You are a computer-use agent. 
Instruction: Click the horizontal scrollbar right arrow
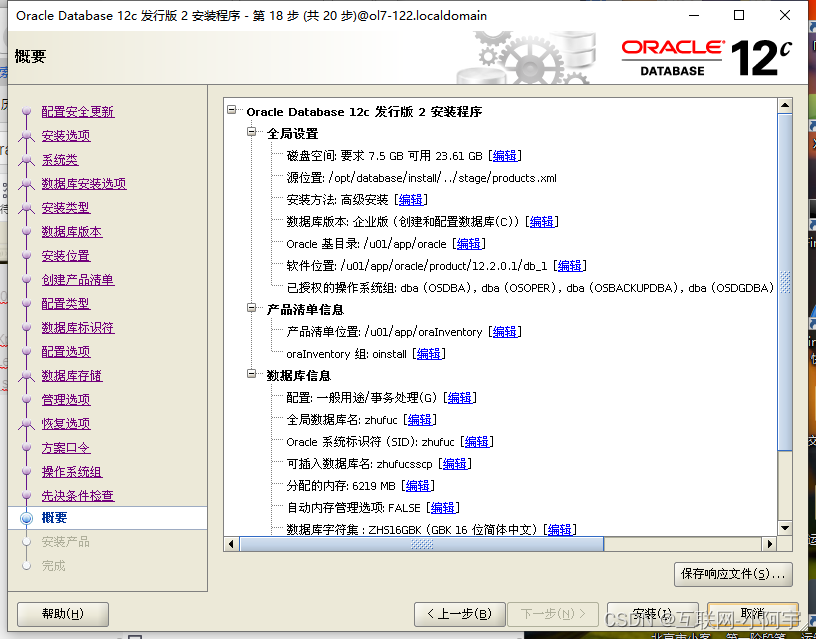click(x=769, y=544)
